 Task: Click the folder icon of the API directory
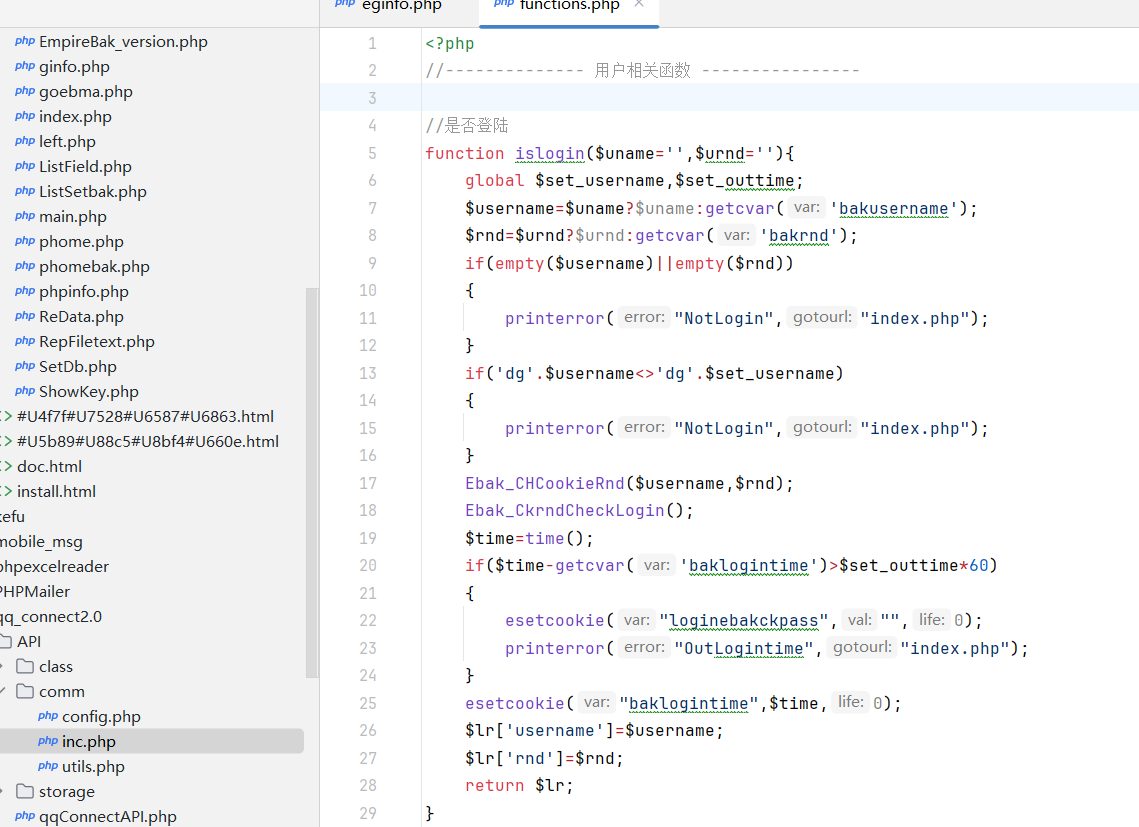point(6,642)
